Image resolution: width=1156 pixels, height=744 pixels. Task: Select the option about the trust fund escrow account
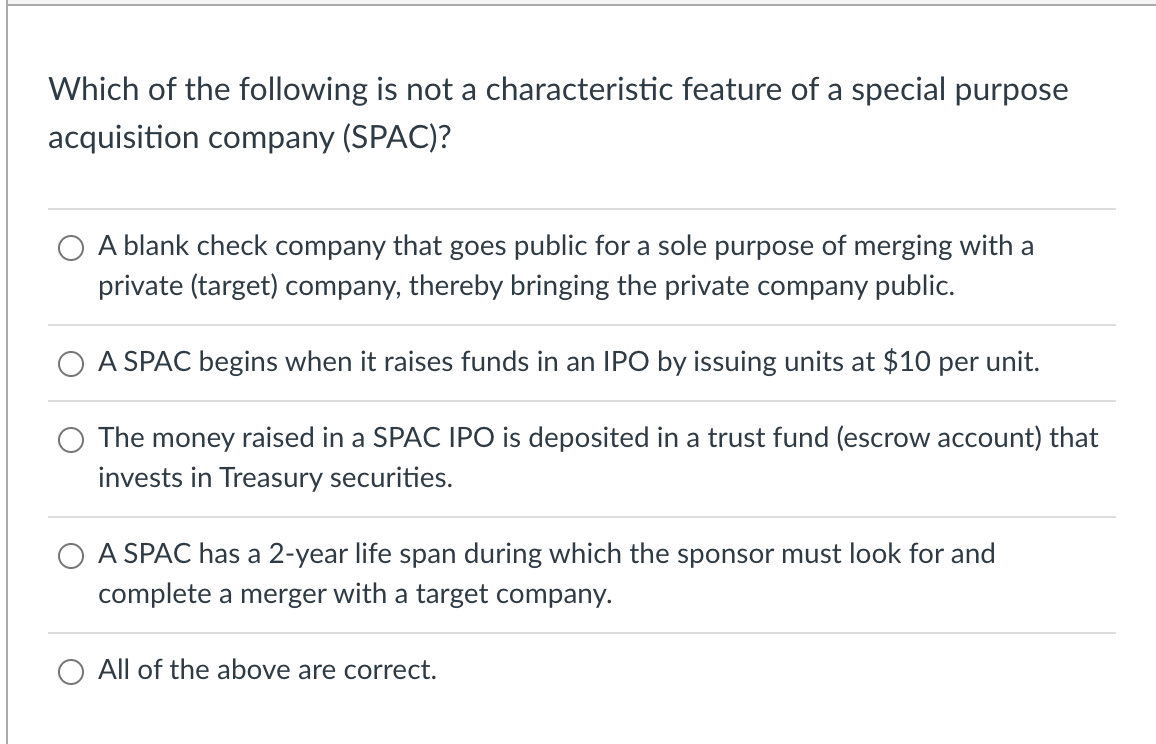tap(71, 439)
